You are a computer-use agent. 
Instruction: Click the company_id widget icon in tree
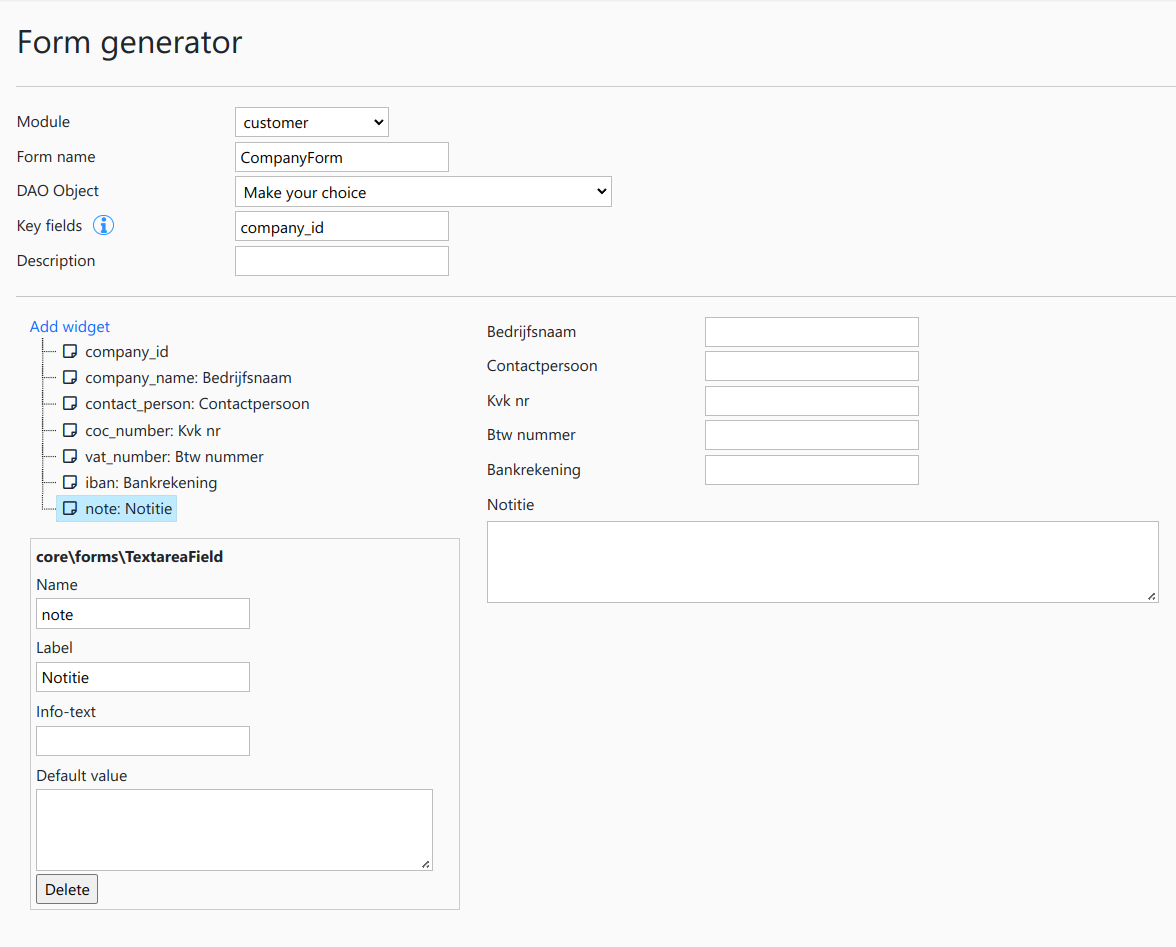point(70,352)
